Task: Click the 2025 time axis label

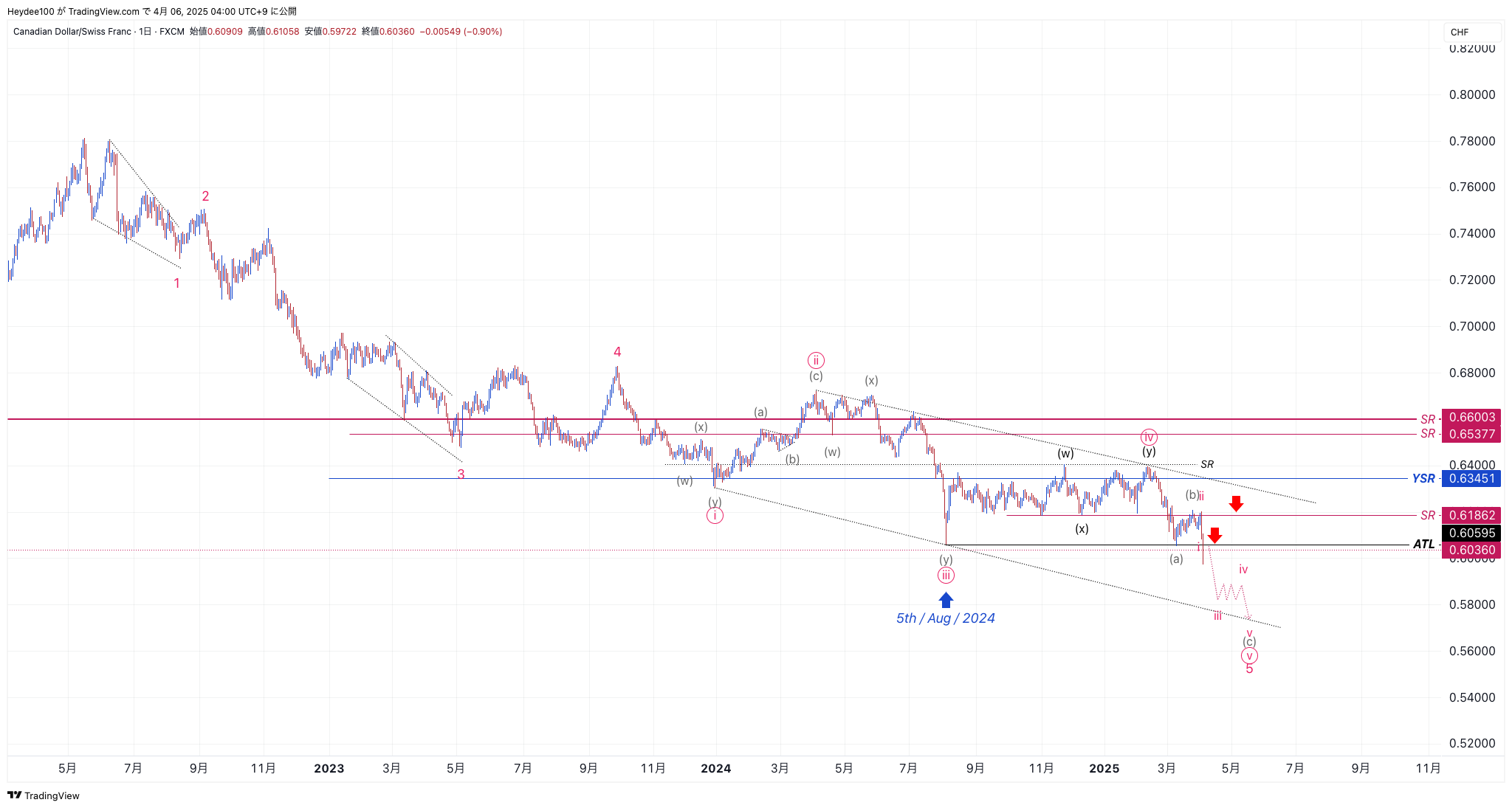Action: (x=1104, y=768)
